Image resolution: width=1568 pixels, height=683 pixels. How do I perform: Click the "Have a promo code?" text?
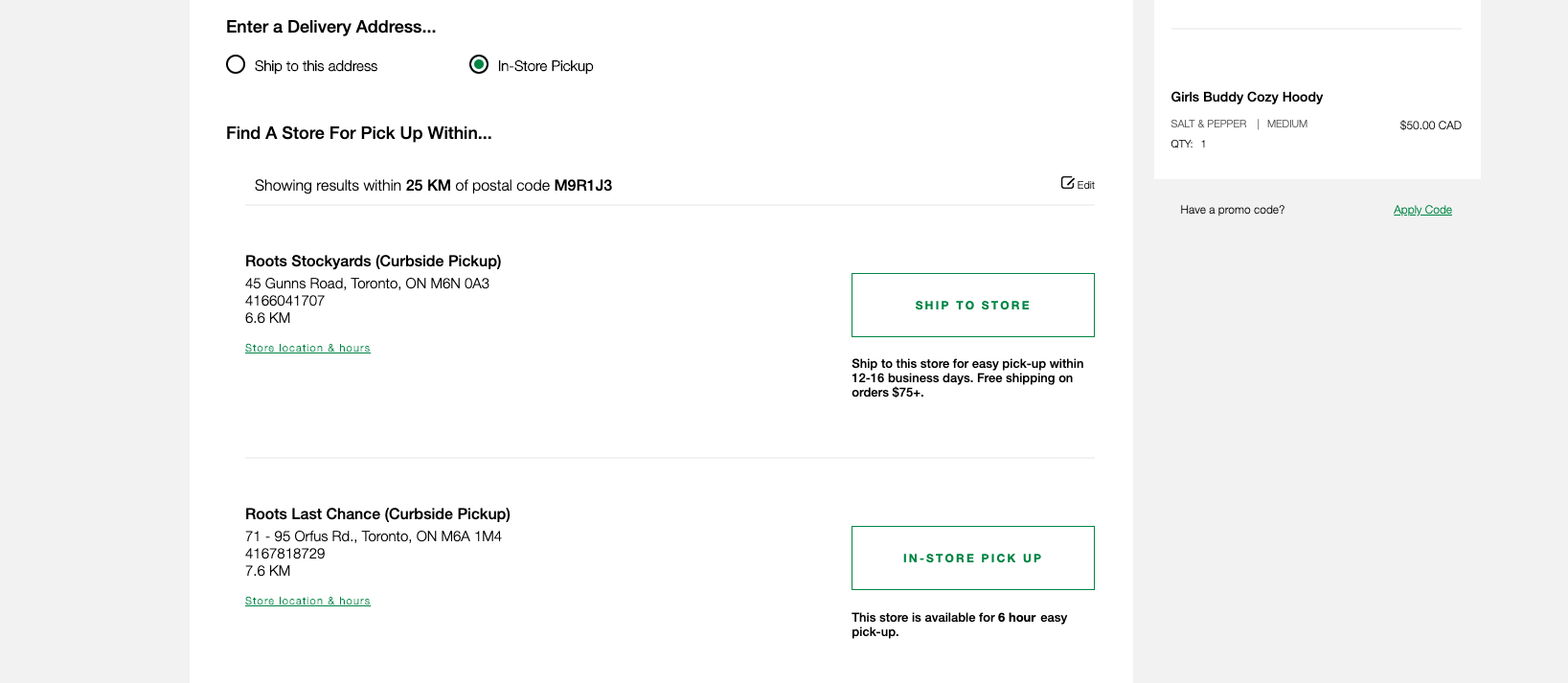pyautogui.click(x=1232, y=210)
